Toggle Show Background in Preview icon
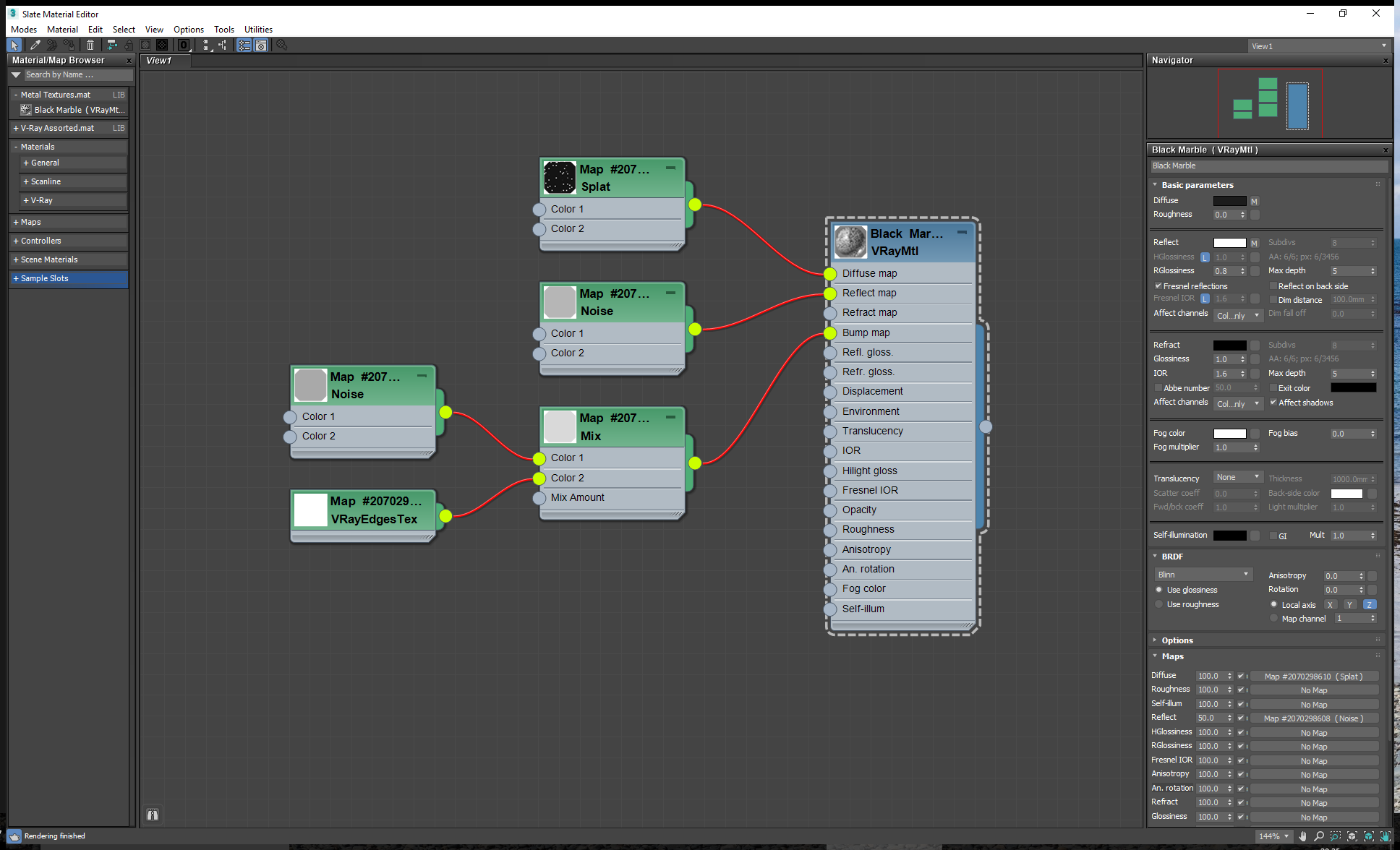Image resolution: width=1400 pixels, height=850 pixels. pos(163,45)
